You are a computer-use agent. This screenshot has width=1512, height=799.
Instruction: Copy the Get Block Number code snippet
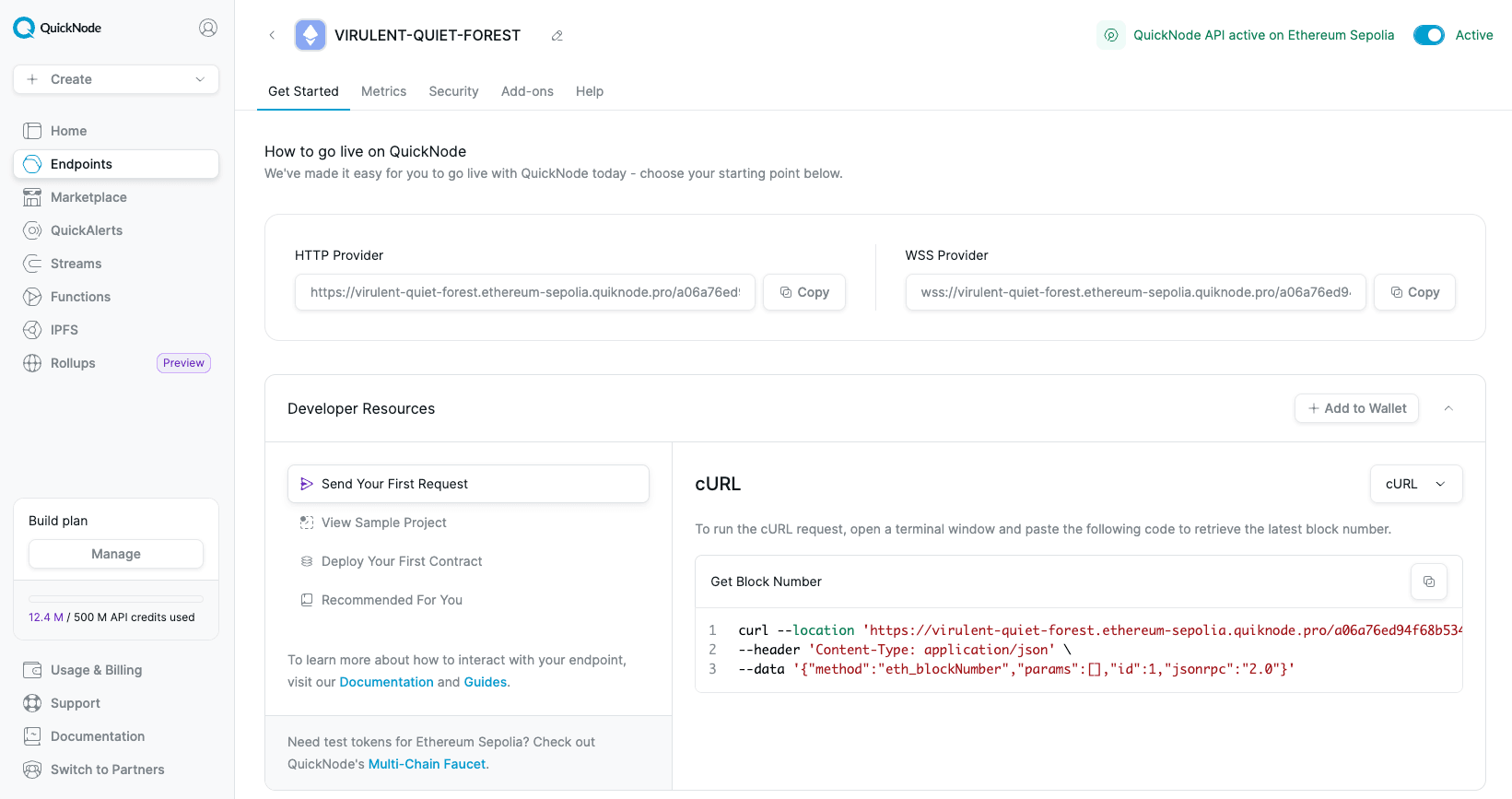[x=1429, y=582]
